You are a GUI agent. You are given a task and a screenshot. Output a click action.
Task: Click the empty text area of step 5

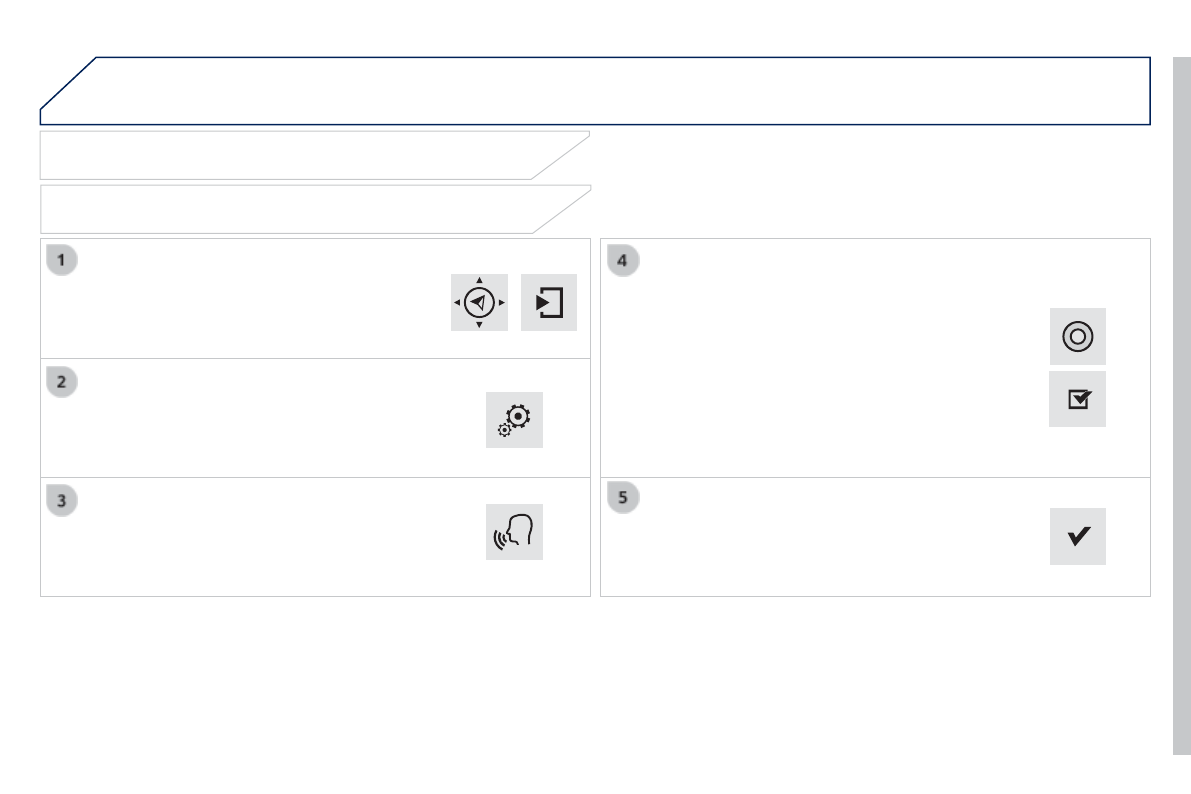click(820, 545)
